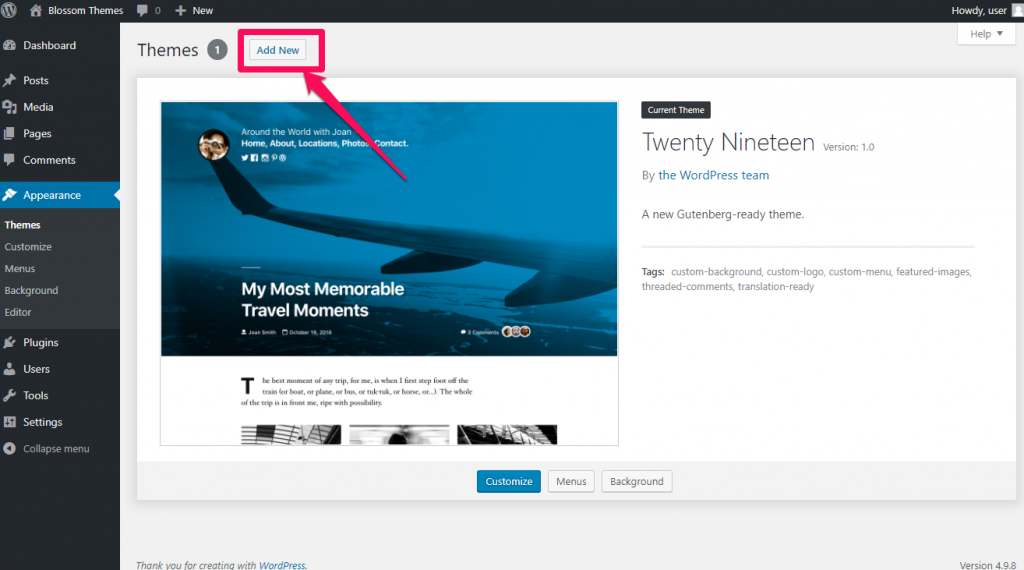Click the Background button below the theme
Viewport: 1024px width, 570px height.
click(637, 481)
